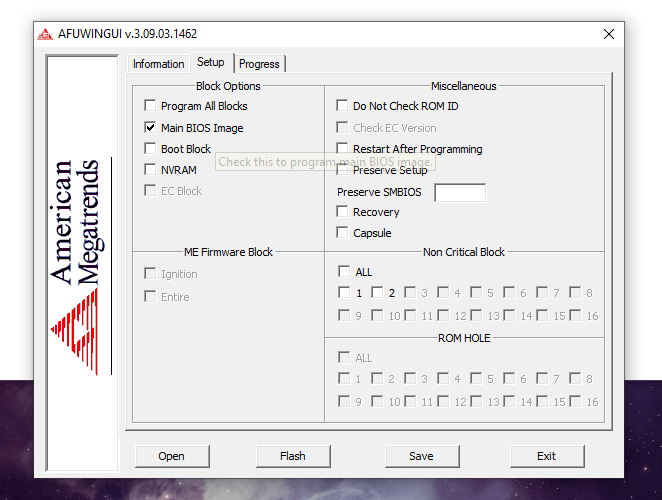Screen dimensions: 662x500
Task: Click the Miscellaneous group label
Action: click(464, 86)
